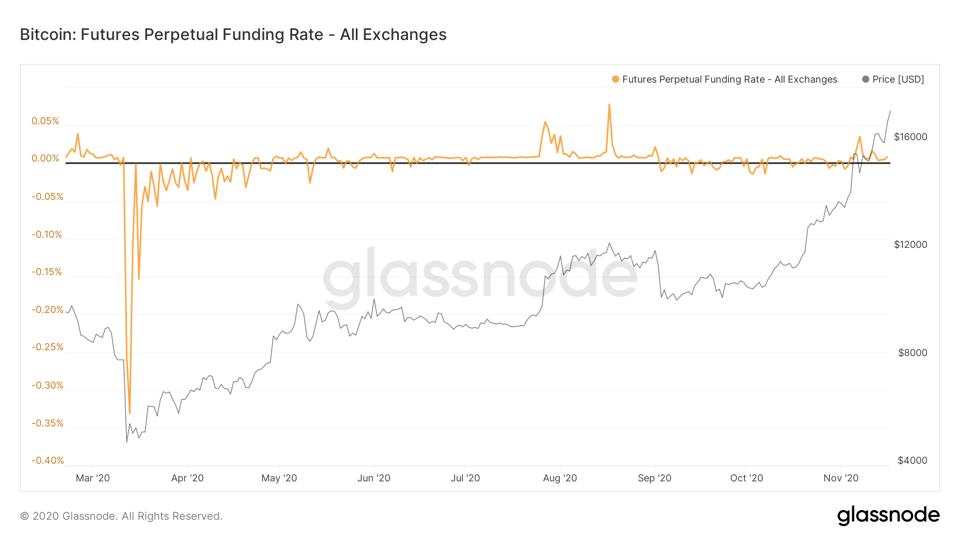Click the Jul '20 x-axis label
This screenshot has height=540, width=960.
click(466, 478)
